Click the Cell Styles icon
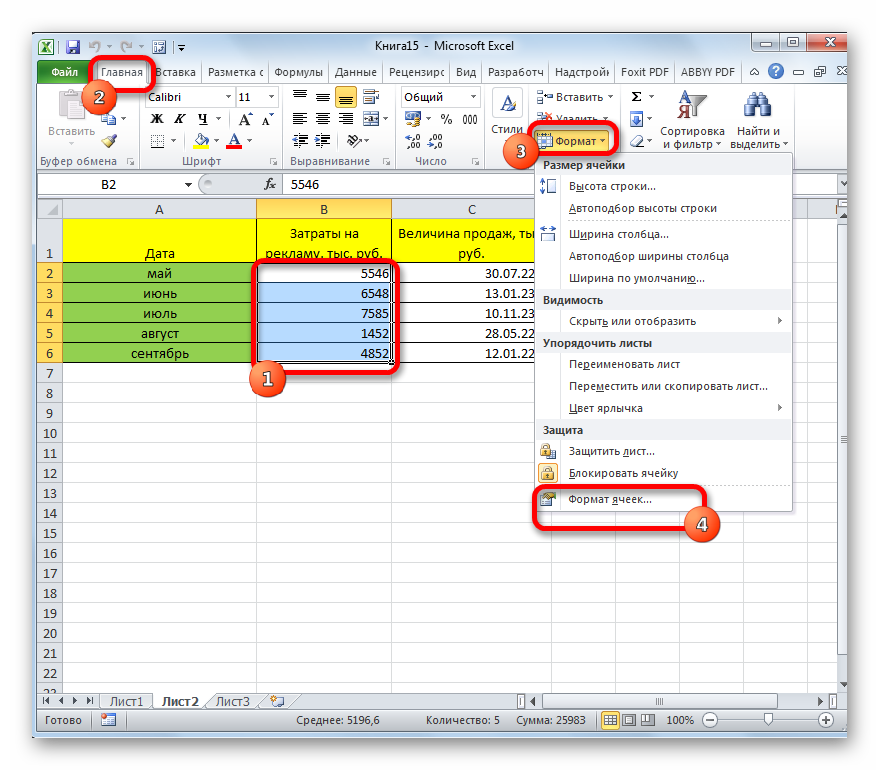This screenshot has width=879, height=770. [507, 110]
